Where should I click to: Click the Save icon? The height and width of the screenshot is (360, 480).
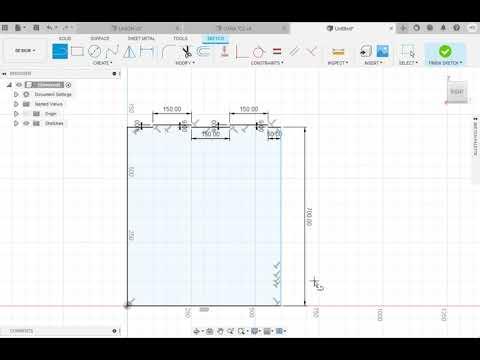click(36, 28)
